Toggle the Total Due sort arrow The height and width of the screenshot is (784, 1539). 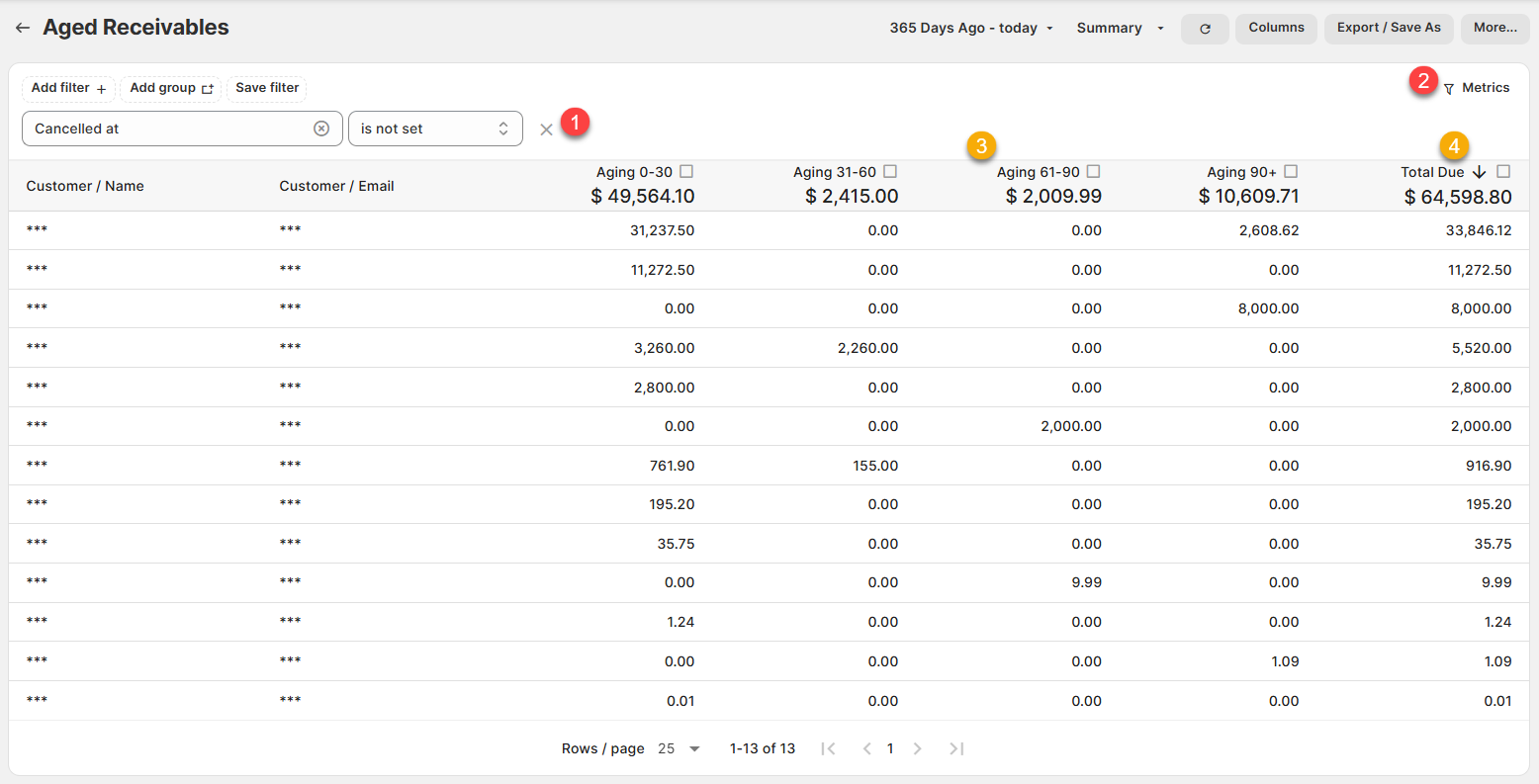coord(1480,172)
